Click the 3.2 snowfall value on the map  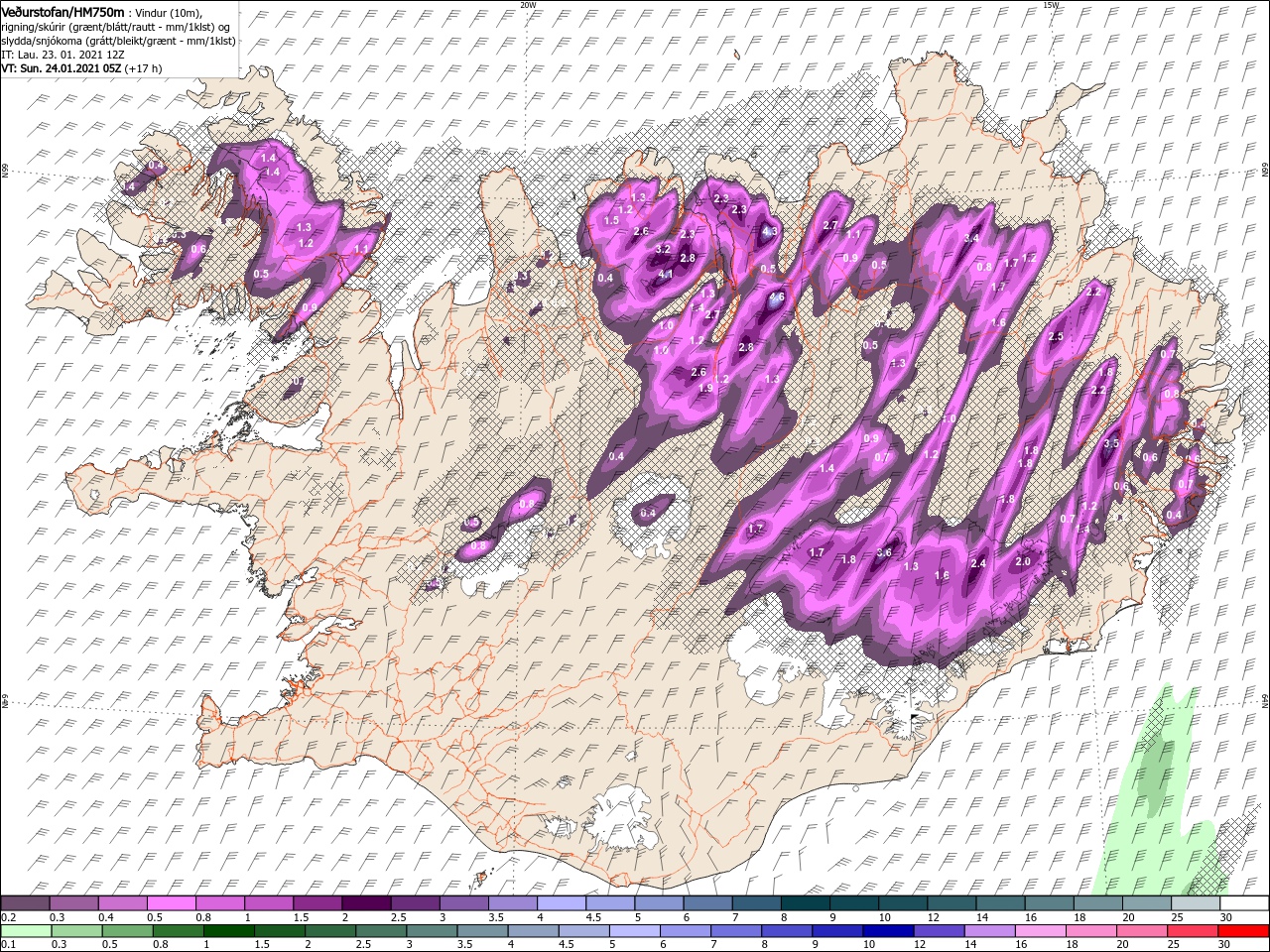pyautogui.click(x=663, y=249)
